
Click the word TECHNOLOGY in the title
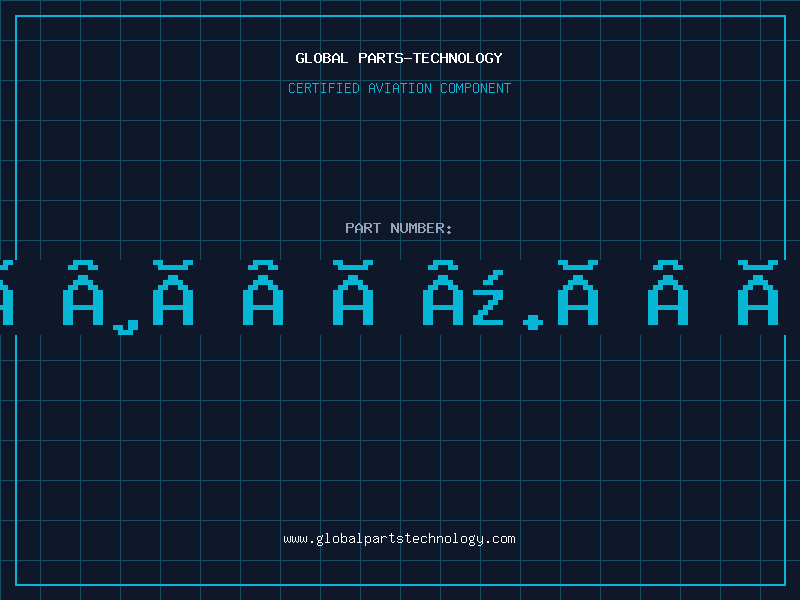tap(458, 58)
